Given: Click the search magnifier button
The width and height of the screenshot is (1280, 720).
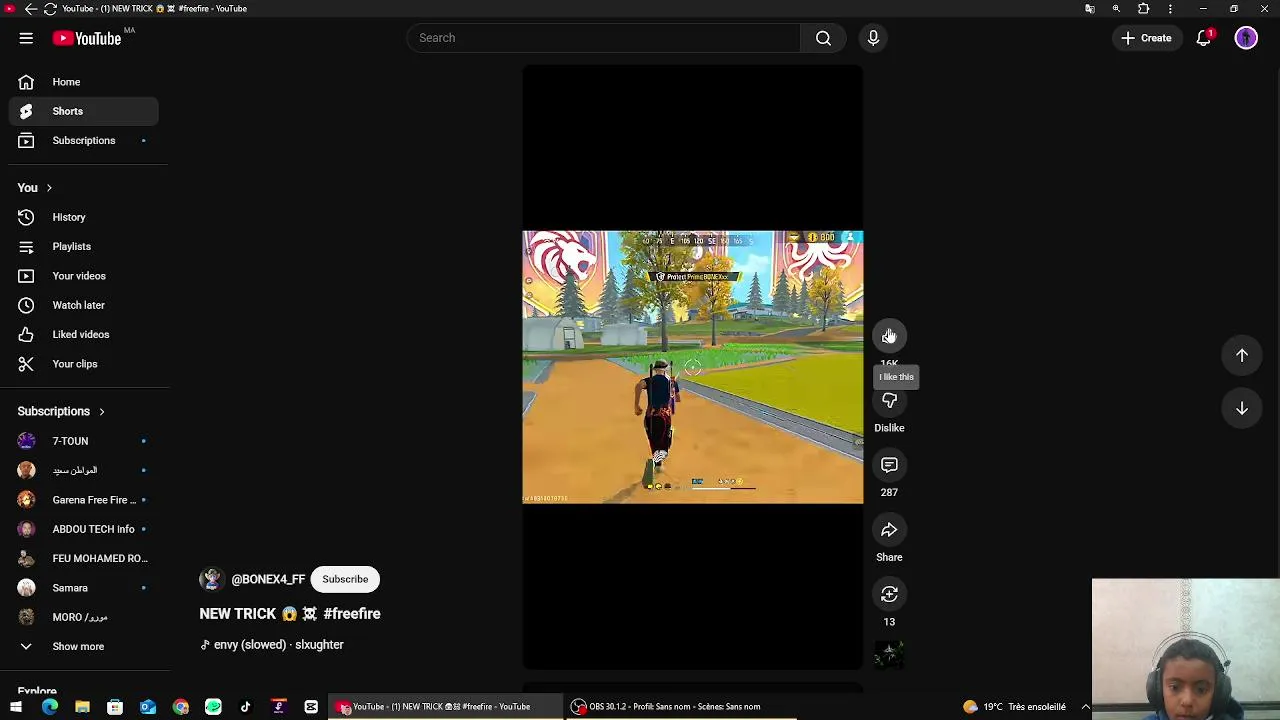Looking at the screenshot, I should pos(823,38).
